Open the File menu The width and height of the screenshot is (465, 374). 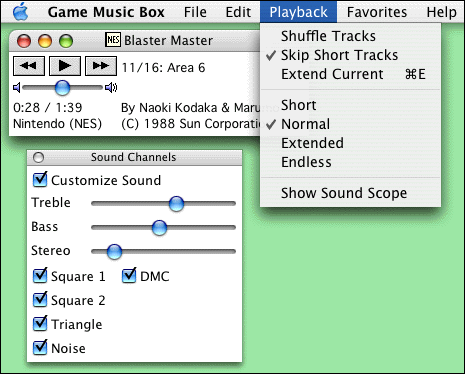195,12
